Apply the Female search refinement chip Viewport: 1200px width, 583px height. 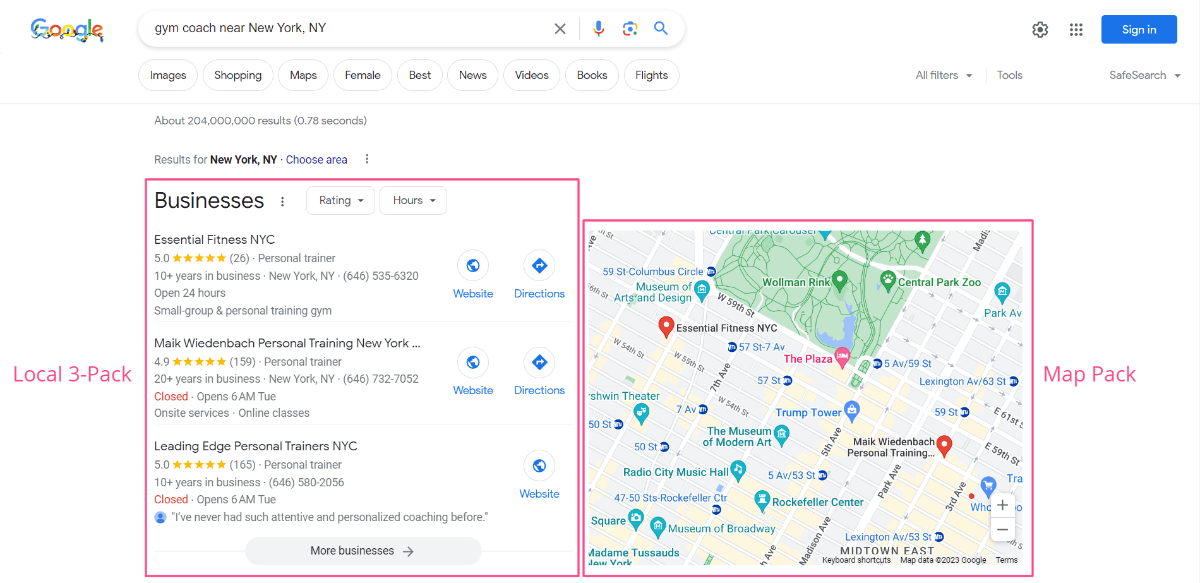click(x=363, y=75)
